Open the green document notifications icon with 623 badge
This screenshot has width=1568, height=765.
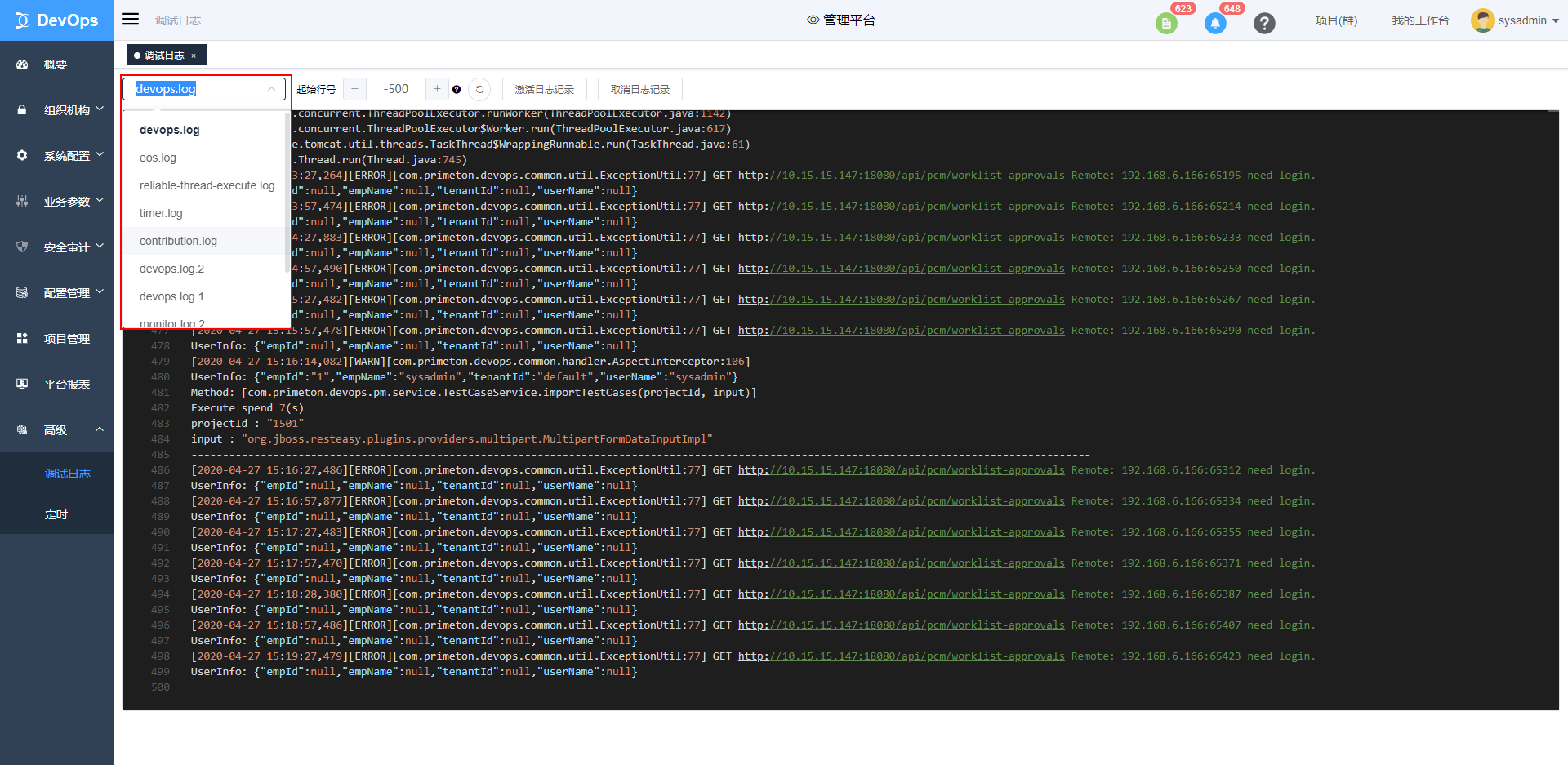click(1166, 24)
